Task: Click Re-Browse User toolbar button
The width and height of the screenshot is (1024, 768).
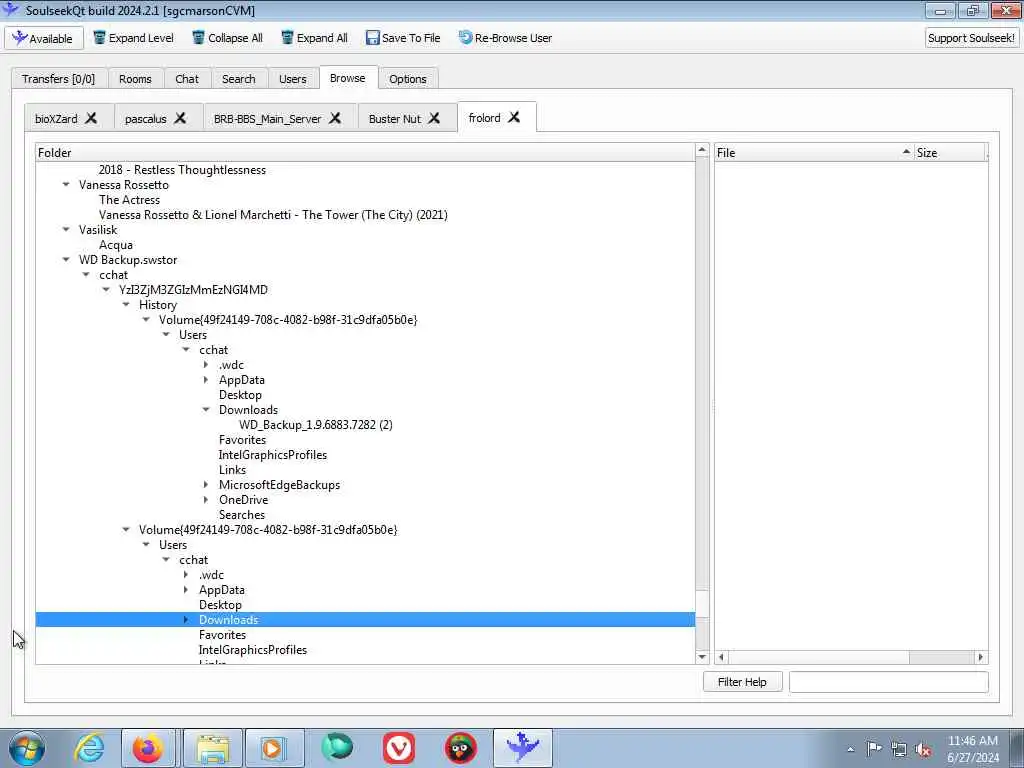Action: (x=505, y=38)
